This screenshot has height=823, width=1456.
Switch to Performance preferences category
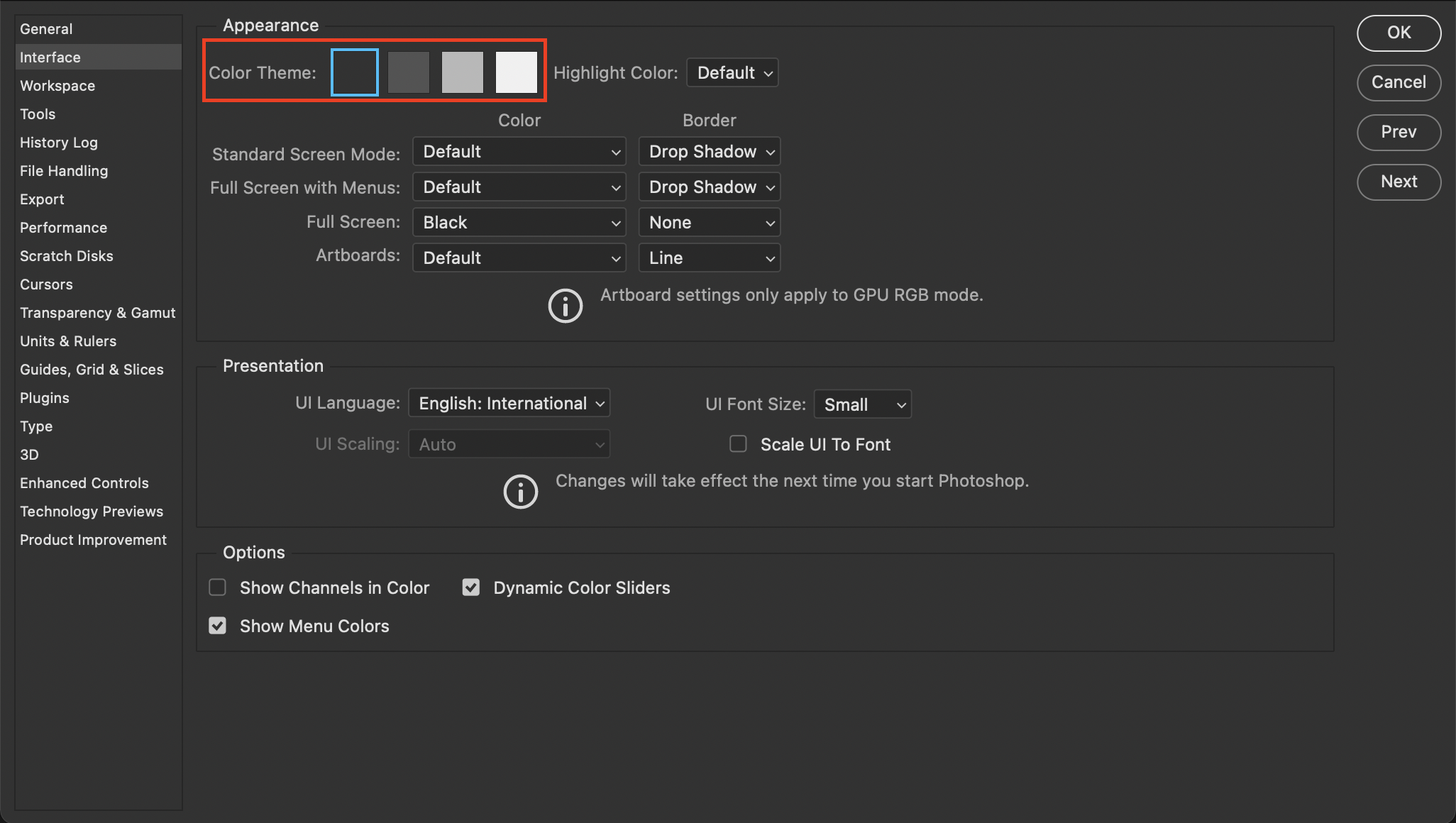click(63, 228)
